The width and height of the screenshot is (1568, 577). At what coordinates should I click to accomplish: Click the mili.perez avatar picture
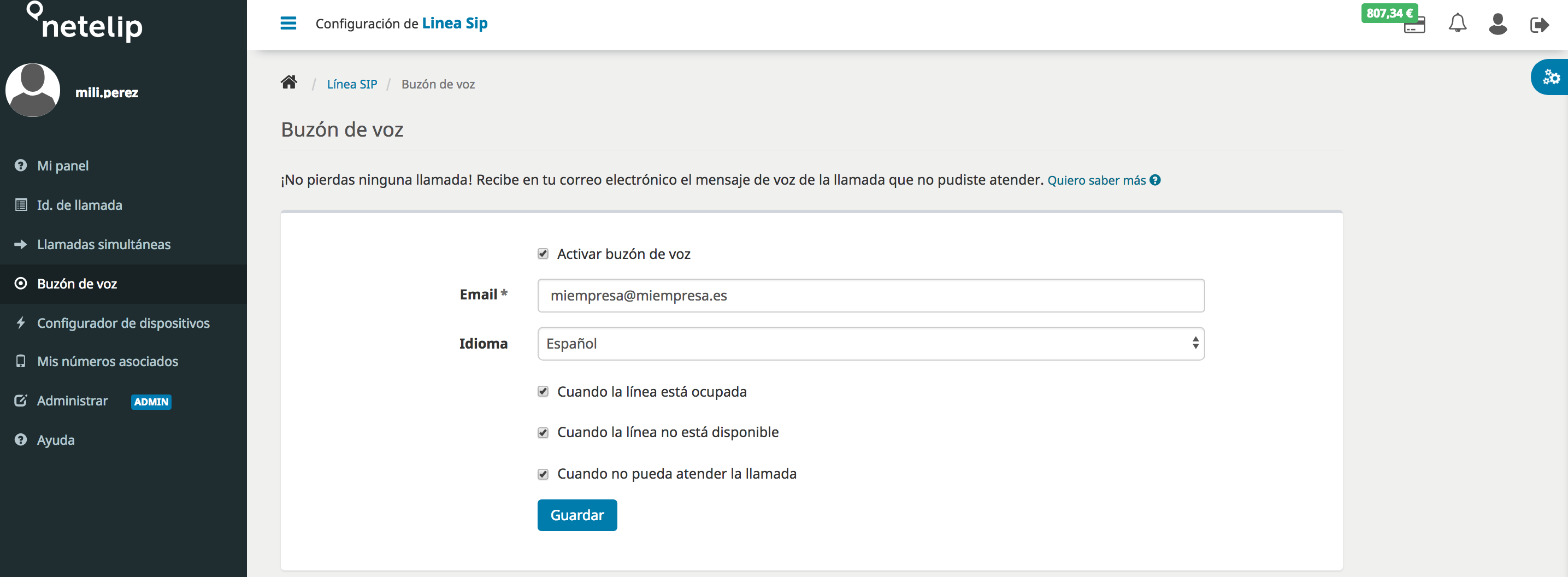[33, 90]
